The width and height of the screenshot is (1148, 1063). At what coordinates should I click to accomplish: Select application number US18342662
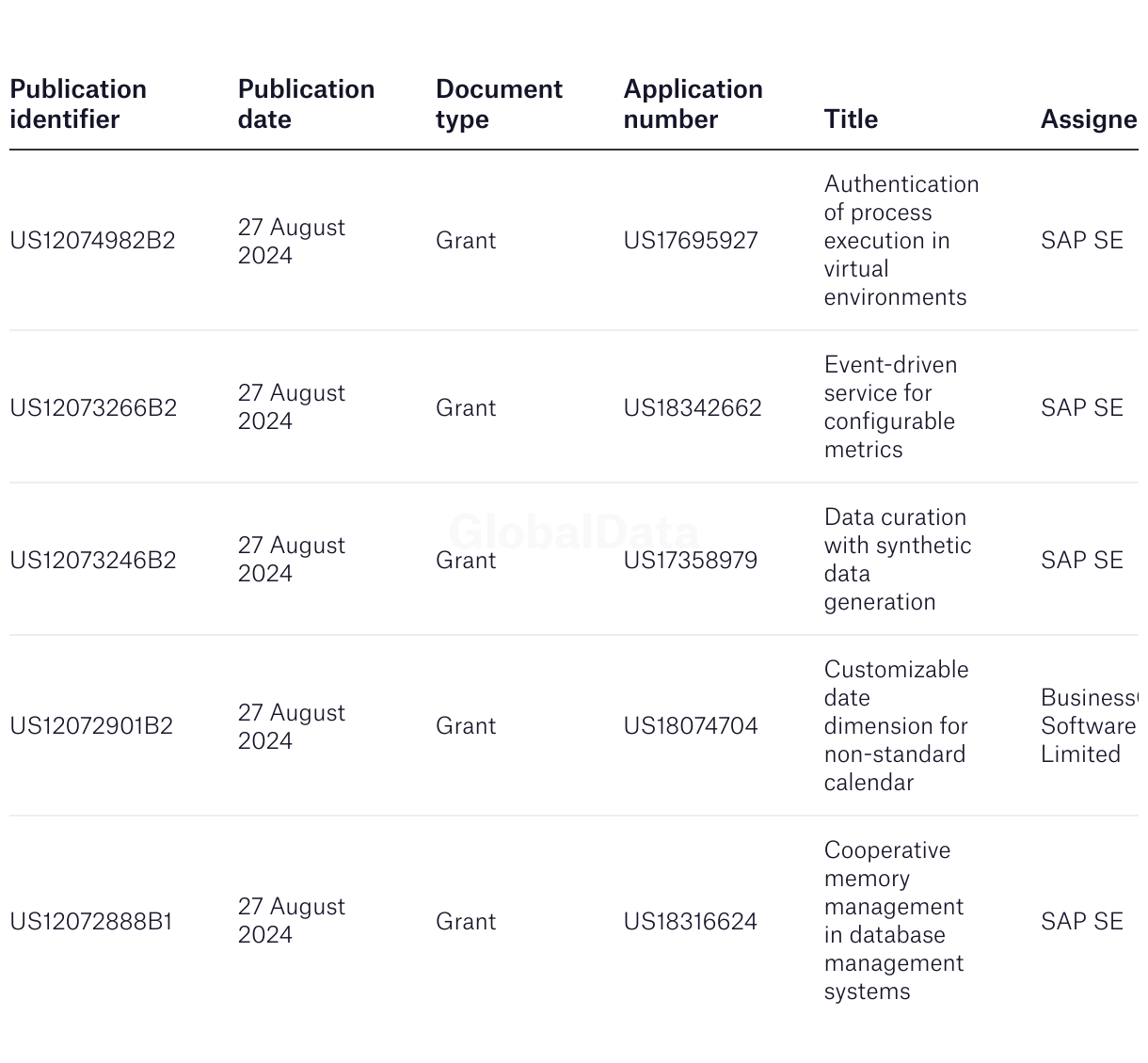(693, 407)
